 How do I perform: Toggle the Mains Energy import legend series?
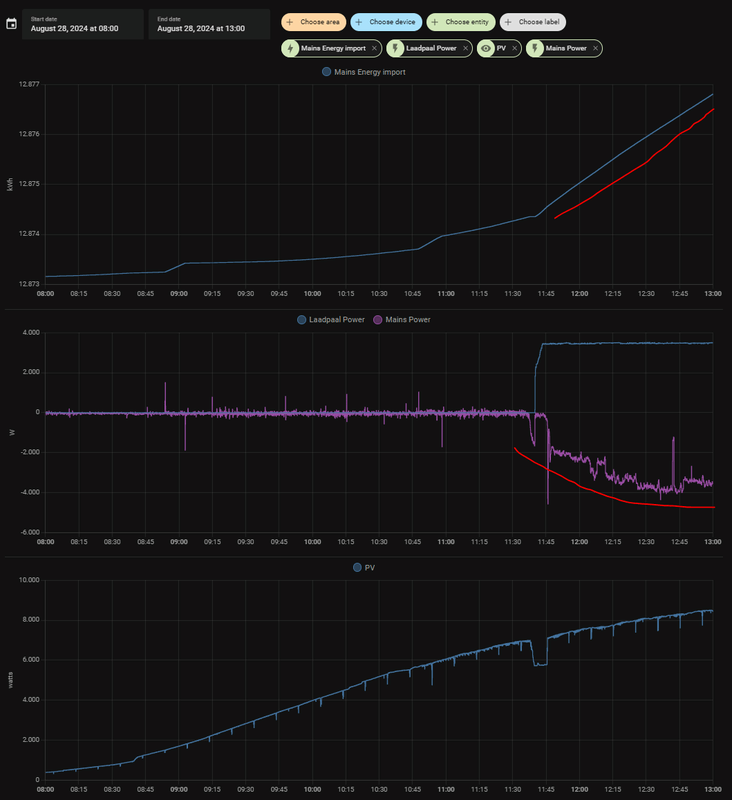(x=364, y=72)
